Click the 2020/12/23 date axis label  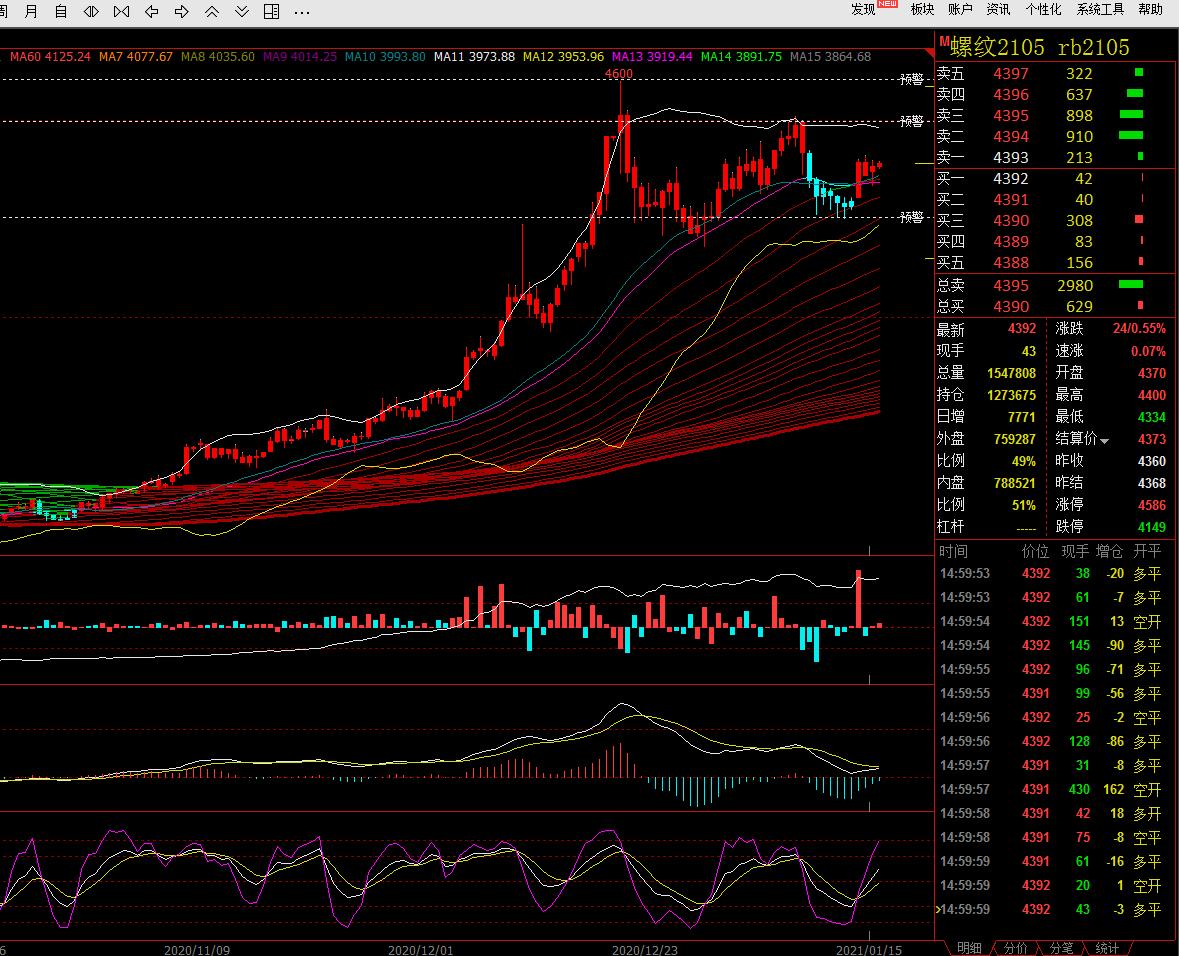(x=644, y=950)
